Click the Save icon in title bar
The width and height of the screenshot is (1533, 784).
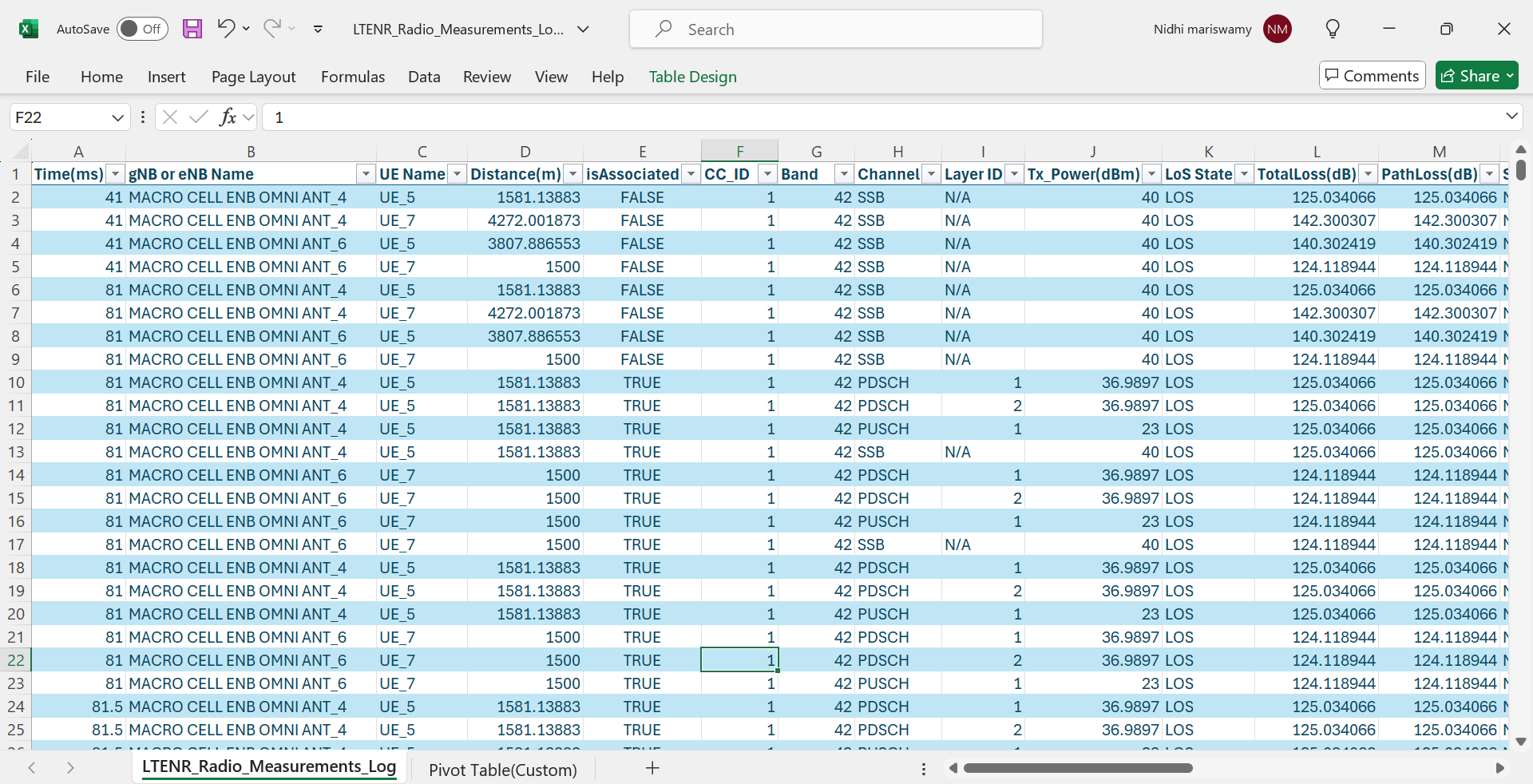[x=192, y=30]
